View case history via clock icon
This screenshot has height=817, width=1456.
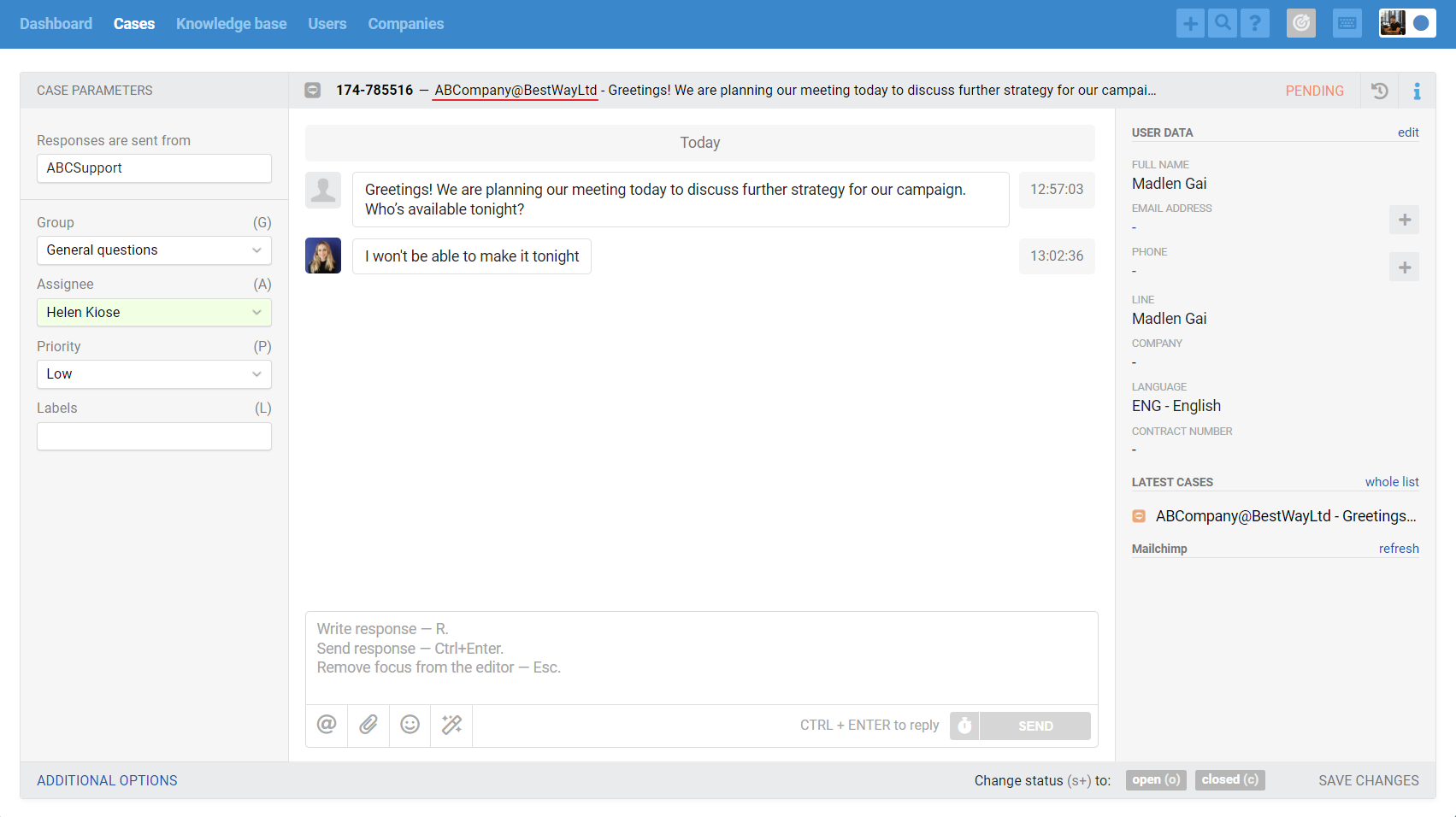[1379, 91]
